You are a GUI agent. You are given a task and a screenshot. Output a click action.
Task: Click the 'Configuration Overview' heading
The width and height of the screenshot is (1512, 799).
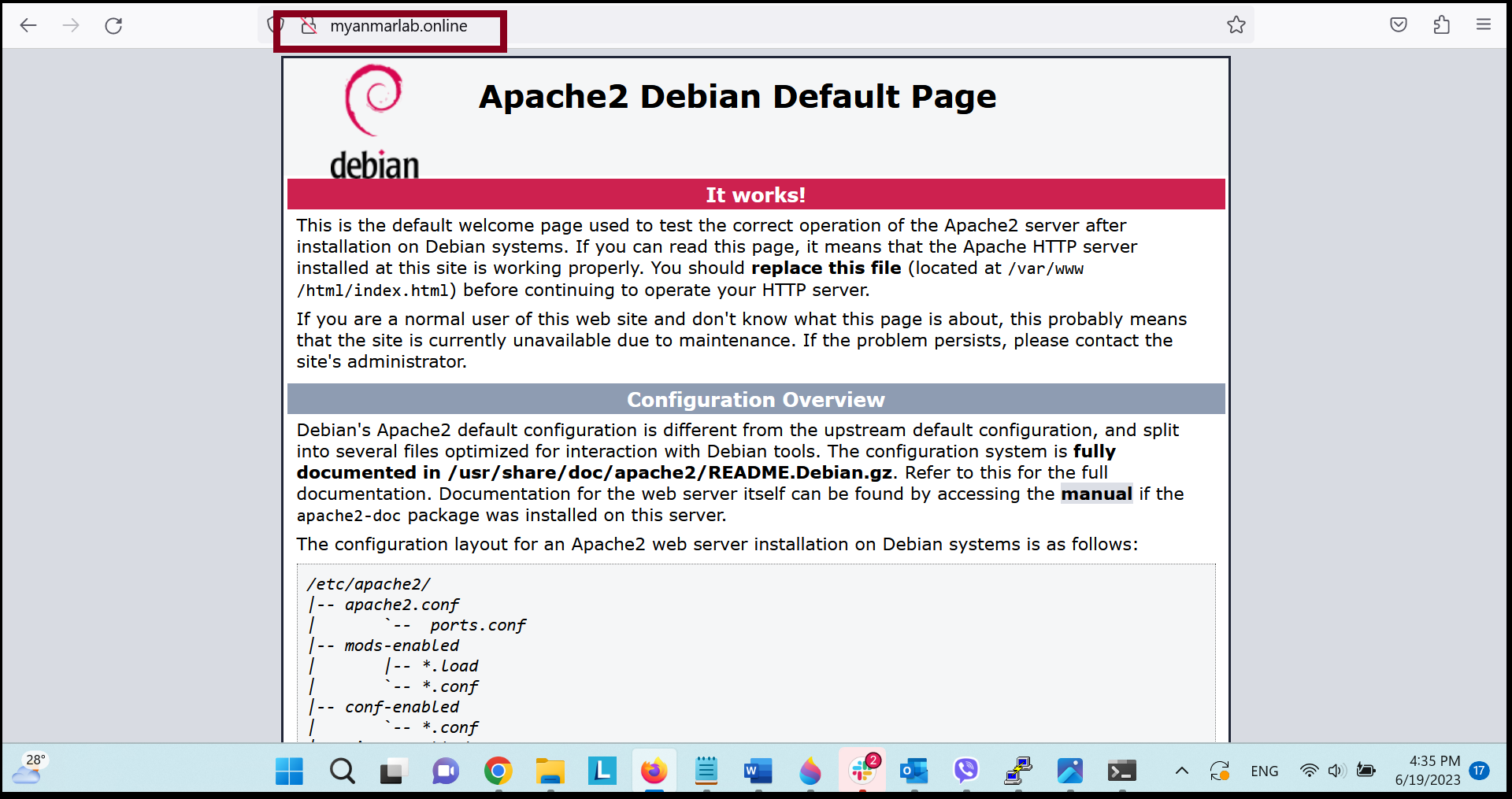755,399
